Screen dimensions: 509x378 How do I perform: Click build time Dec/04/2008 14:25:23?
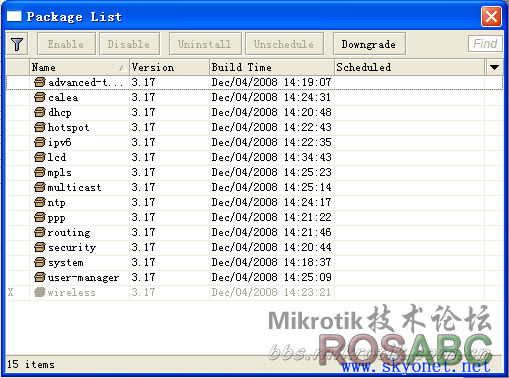click(271, 172)
